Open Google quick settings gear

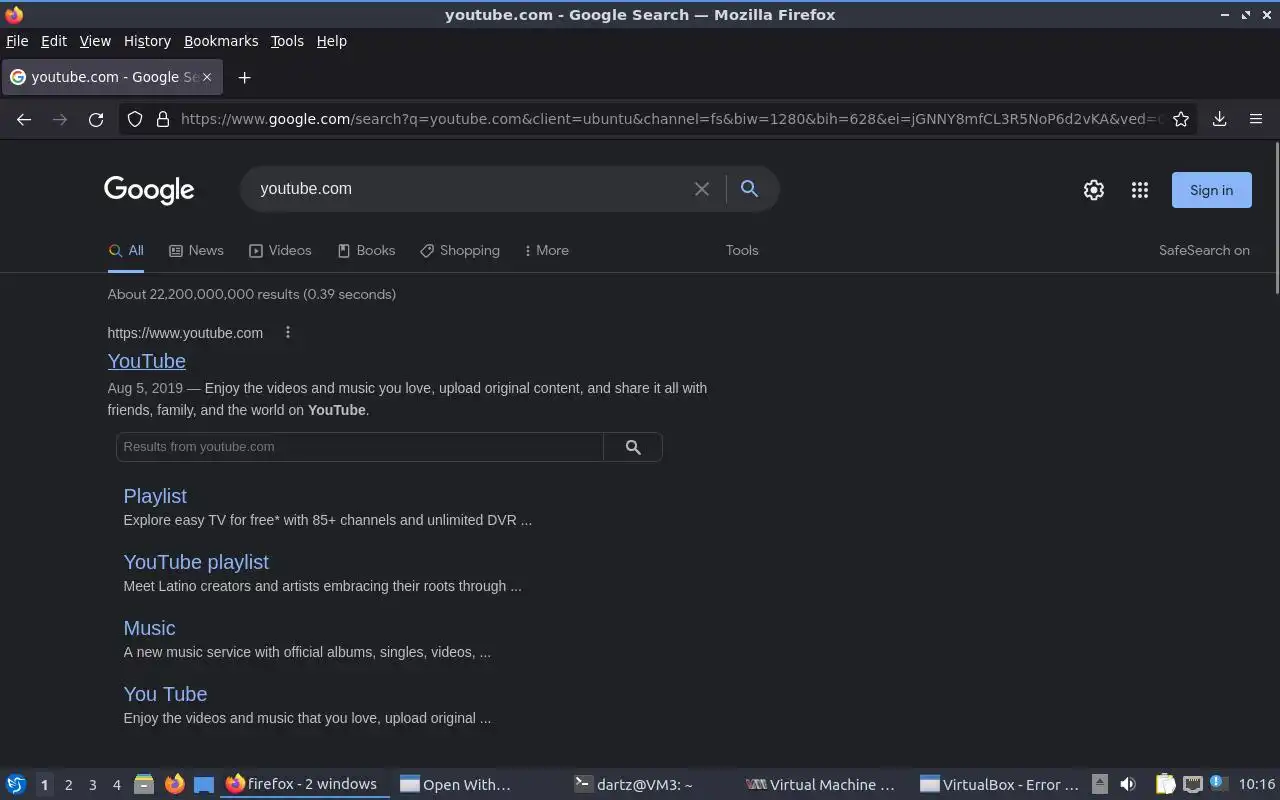tap(1094, 190)
